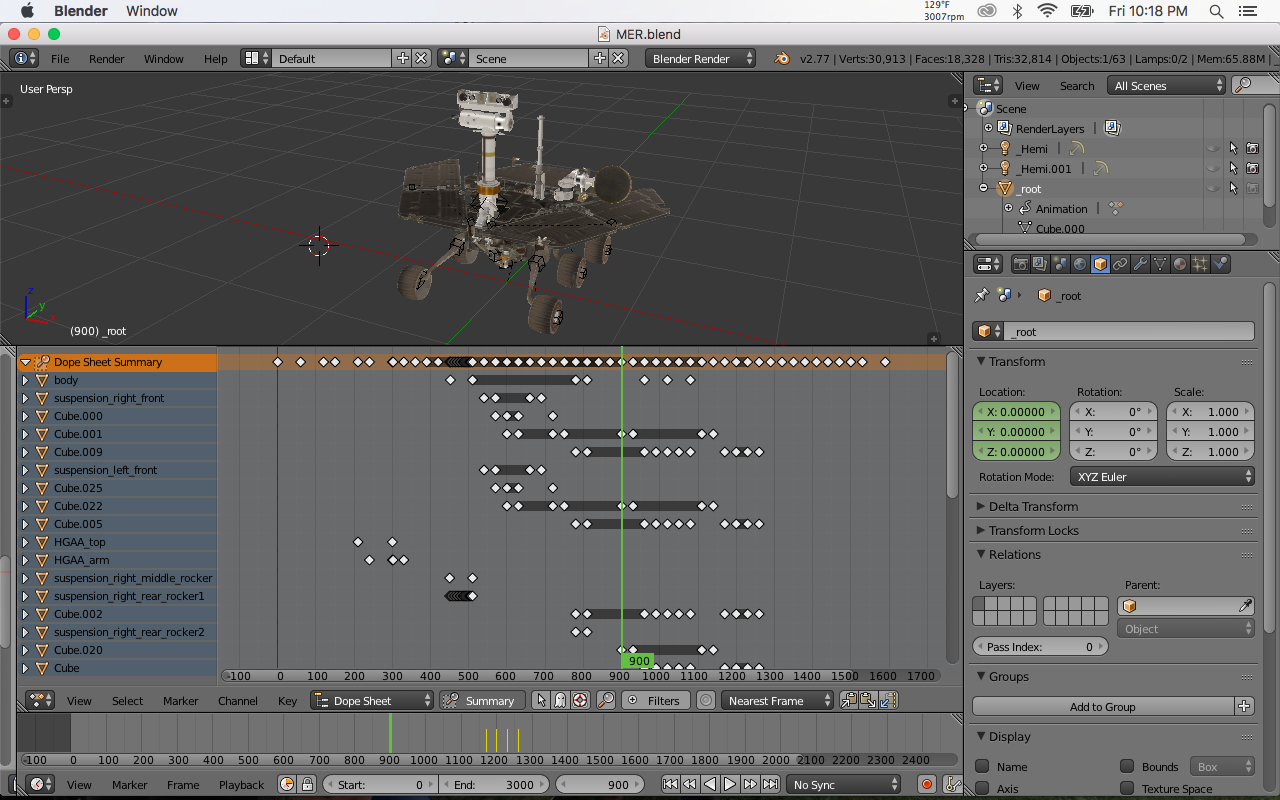This screenshot has width=1280, height=800.
Task: Toggle use preview range clock icon
Action: click(x=287, y=785)
